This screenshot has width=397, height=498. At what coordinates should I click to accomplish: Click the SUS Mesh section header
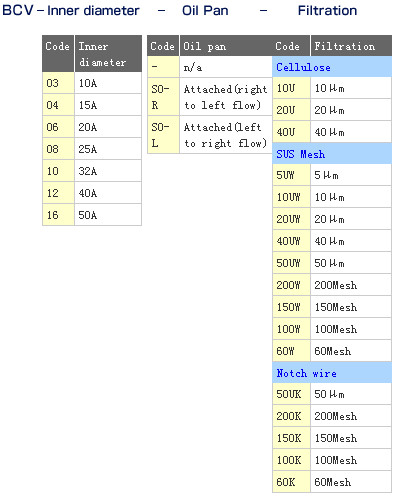point(332,154)
